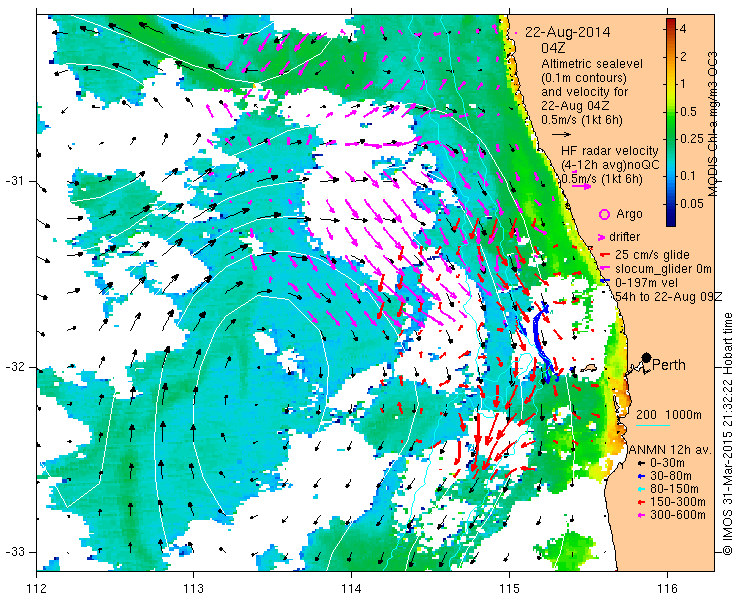740x600 pixels.
Task: Click the 'MODIS Chl-a mg/m3 OC3' vertical label
Action: 714,124
